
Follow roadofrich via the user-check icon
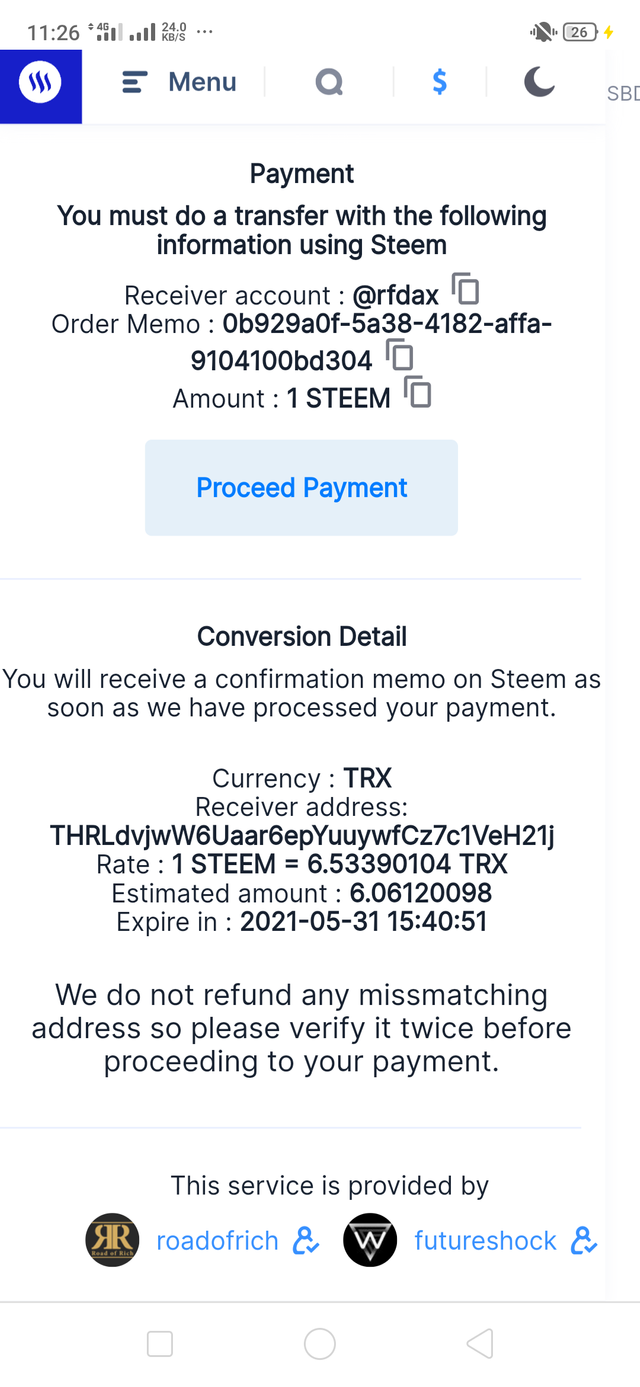[x=306, y=1241]
